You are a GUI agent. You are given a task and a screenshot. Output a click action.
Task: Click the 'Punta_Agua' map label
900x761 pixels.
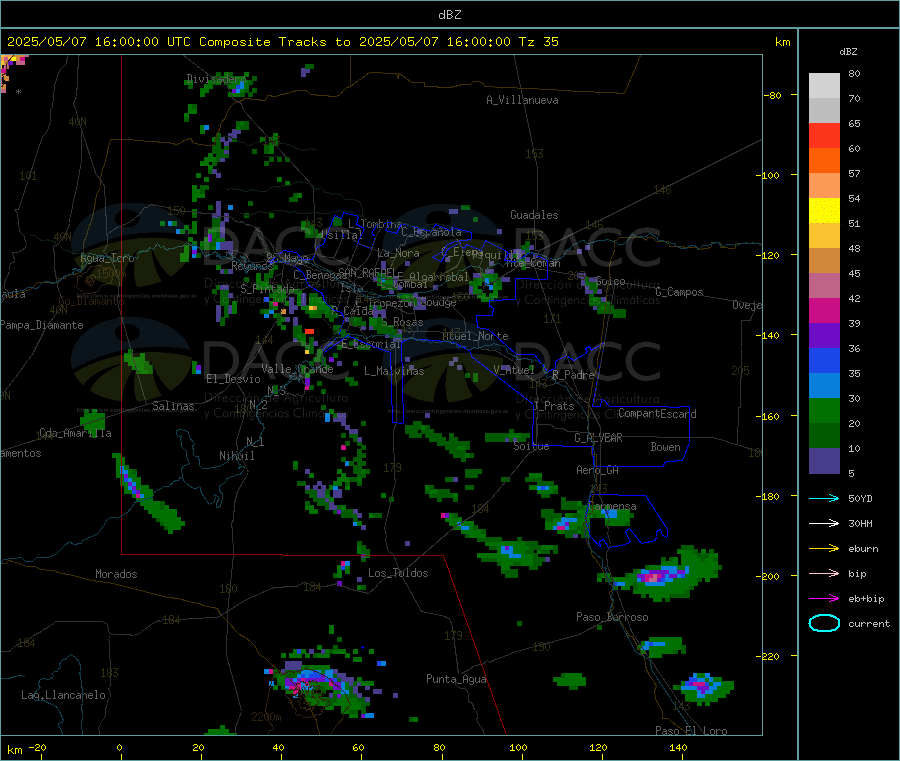[x=456, y=680]
